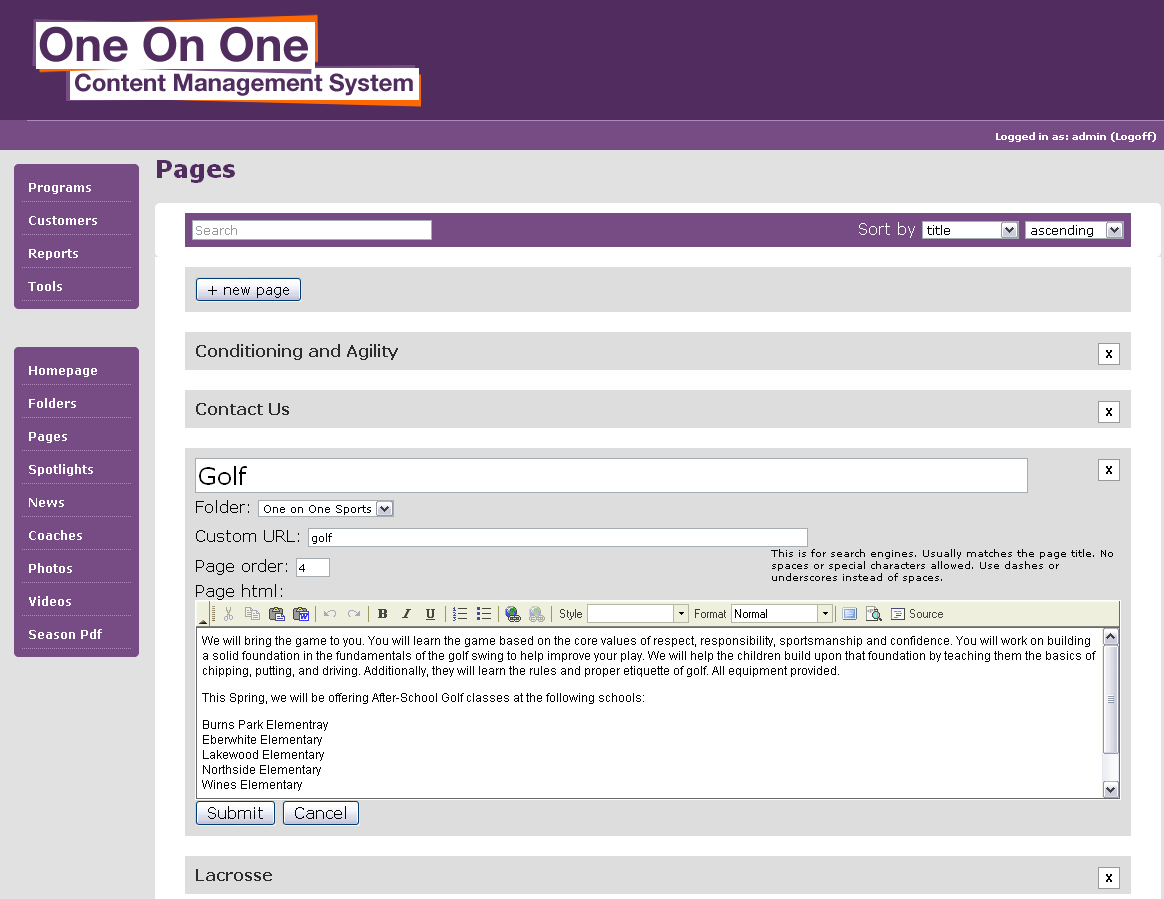The width and height of the screenshot is (1164, 899).
Task: Click Paste from Word icon
Action: [x=301, y=614]
